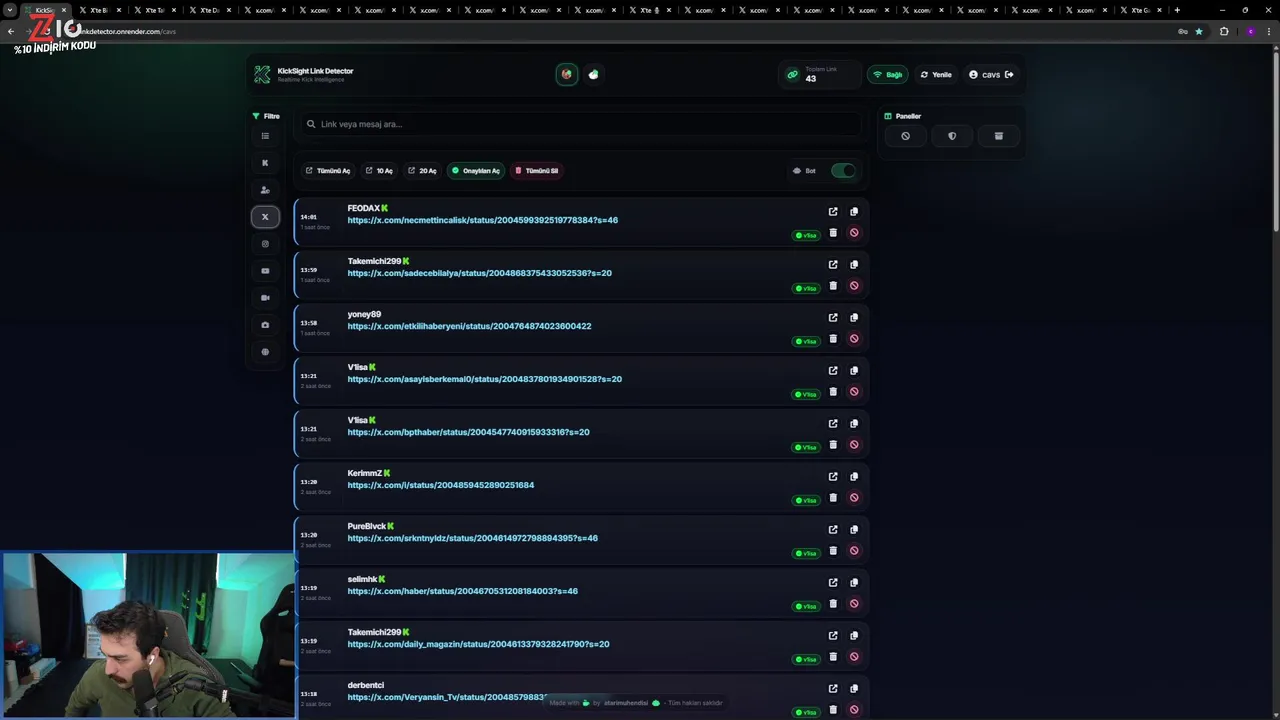Toggle the Bot switch
Image resolution: width=1280 pixels, height=720 pixels.
click(843, 171)
